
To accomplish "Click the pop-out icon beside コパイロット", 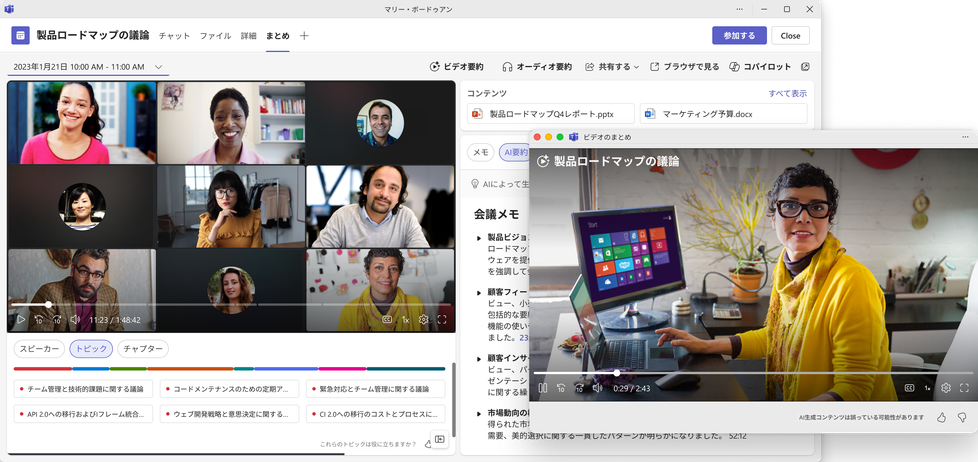I will [805, 67].
